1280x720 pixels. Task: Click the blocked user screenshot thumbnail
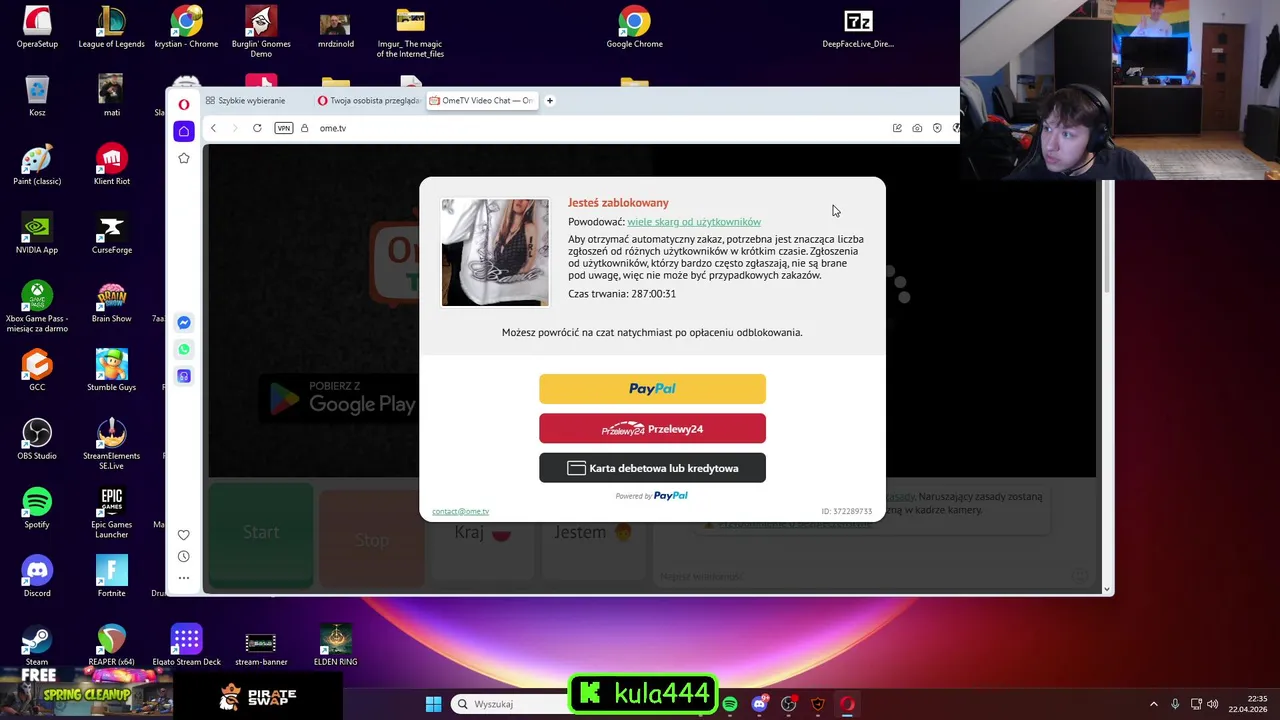[495, 252]
